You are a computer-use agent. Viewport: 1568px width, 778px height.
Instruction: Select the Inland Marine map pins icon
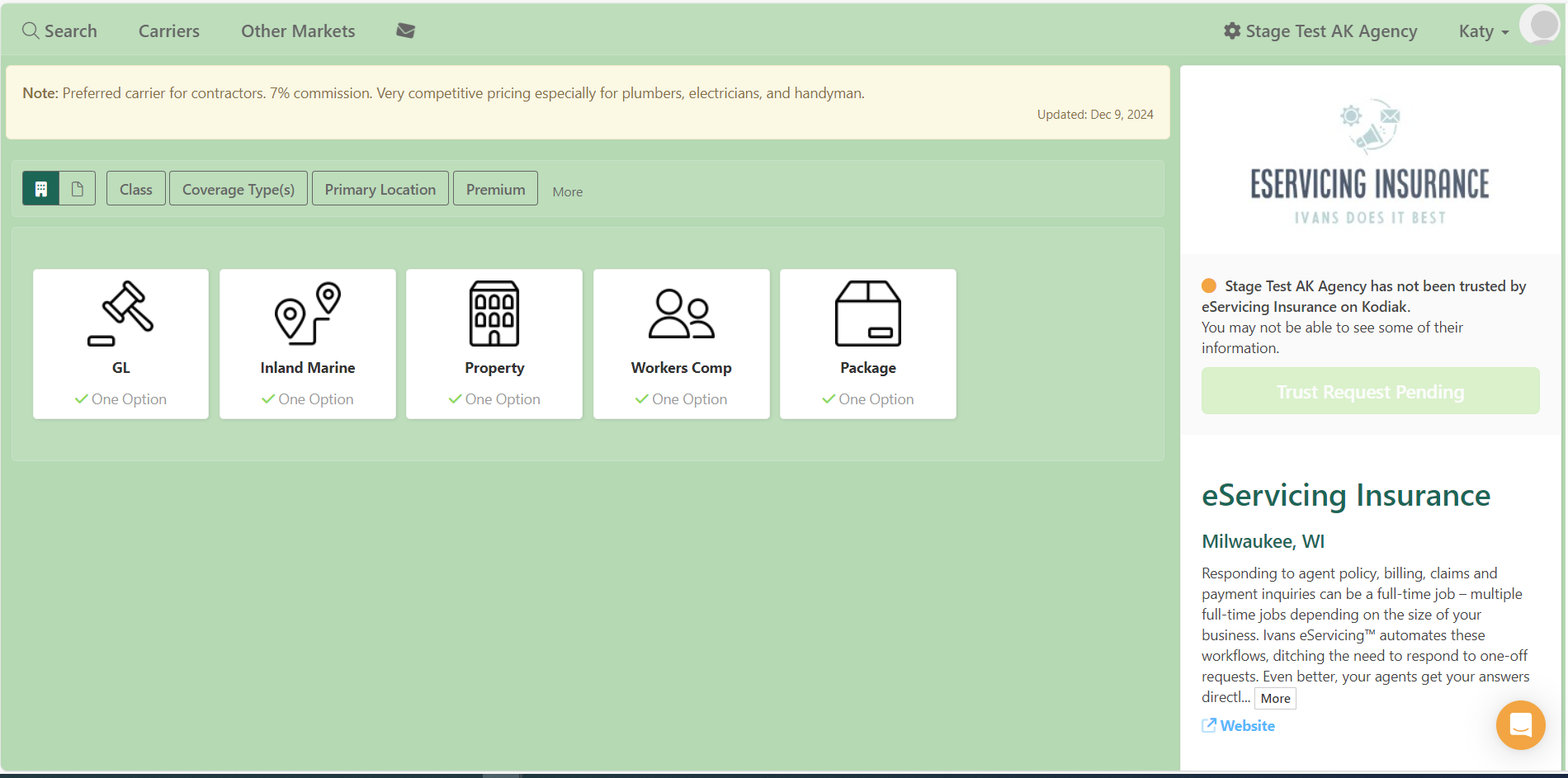coord(308,314)
